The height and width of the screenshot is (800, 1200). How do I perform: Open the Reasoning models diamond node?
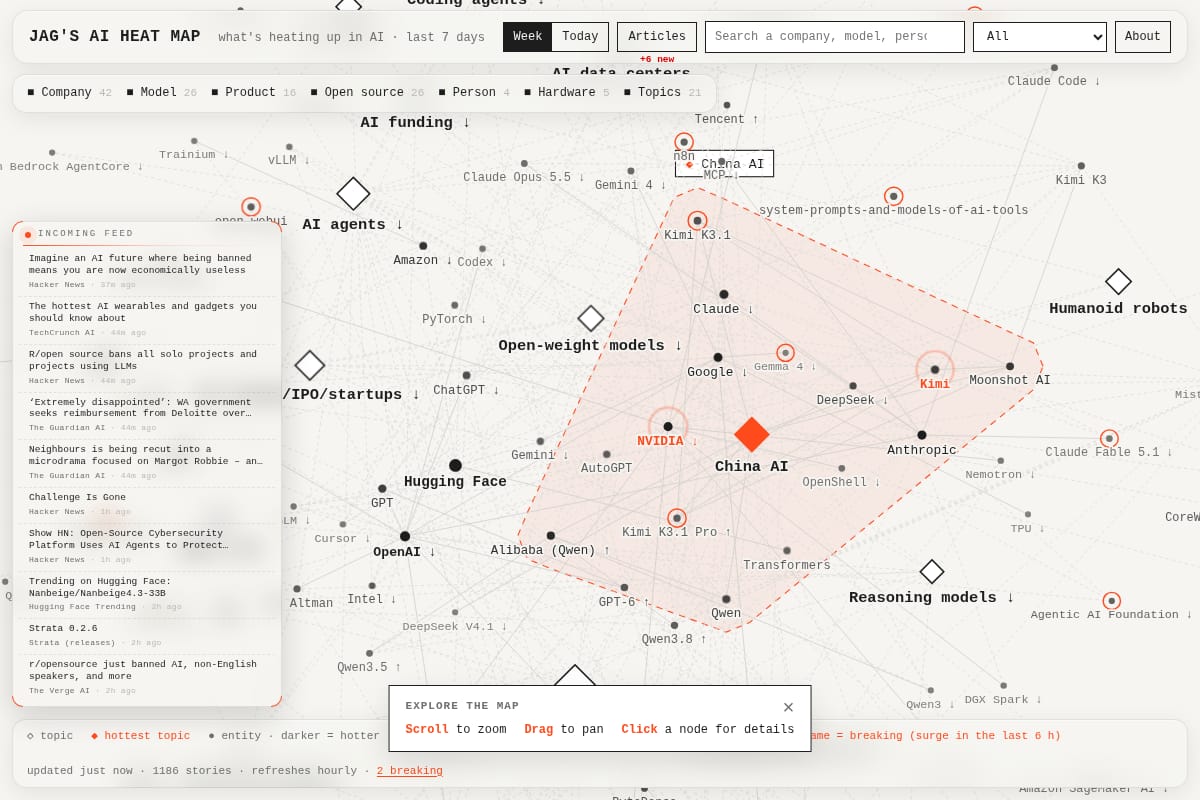pos(932,571)
